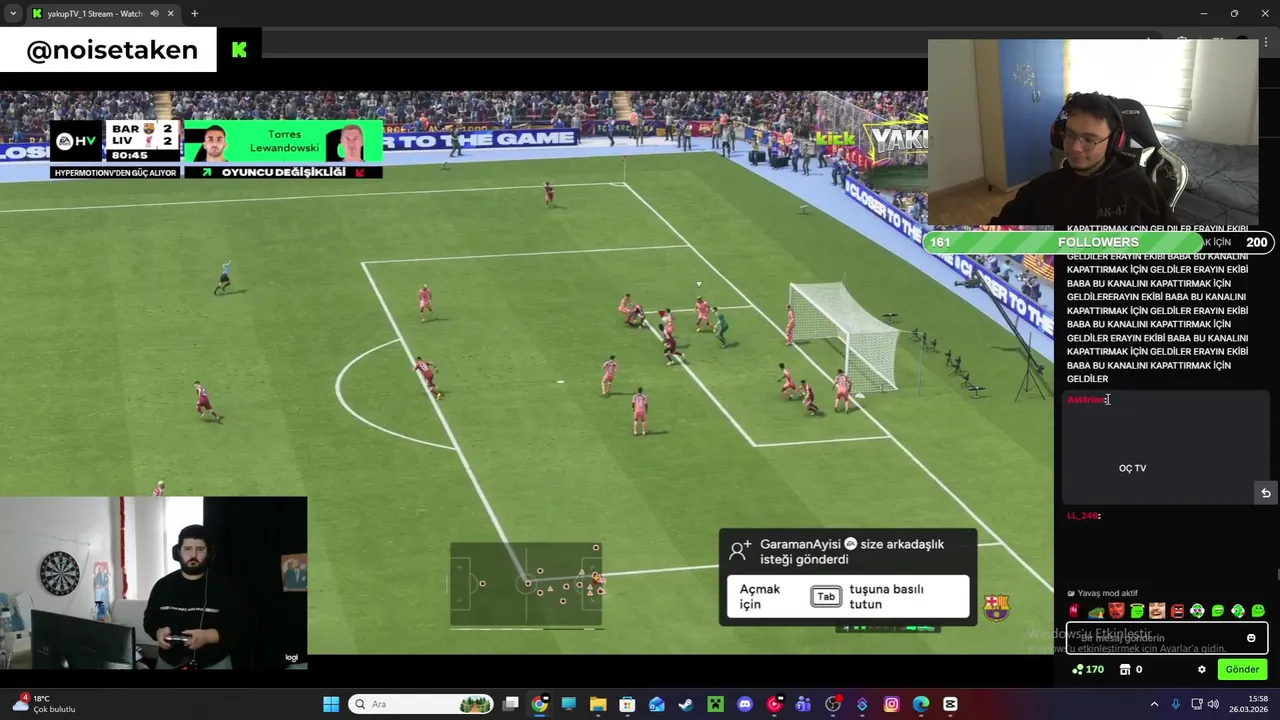
Task: Insert the green halo blob emote
Action: [x=1137, y=611]
